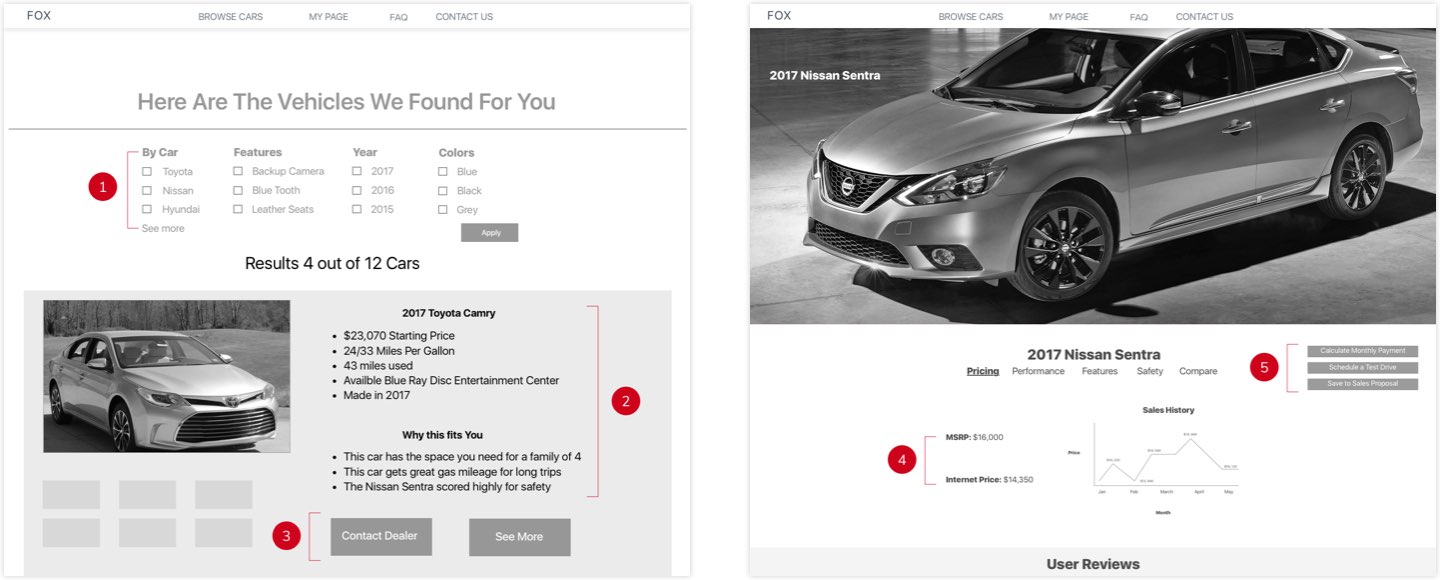Tick the Nissan checkbox

point(147,191)
